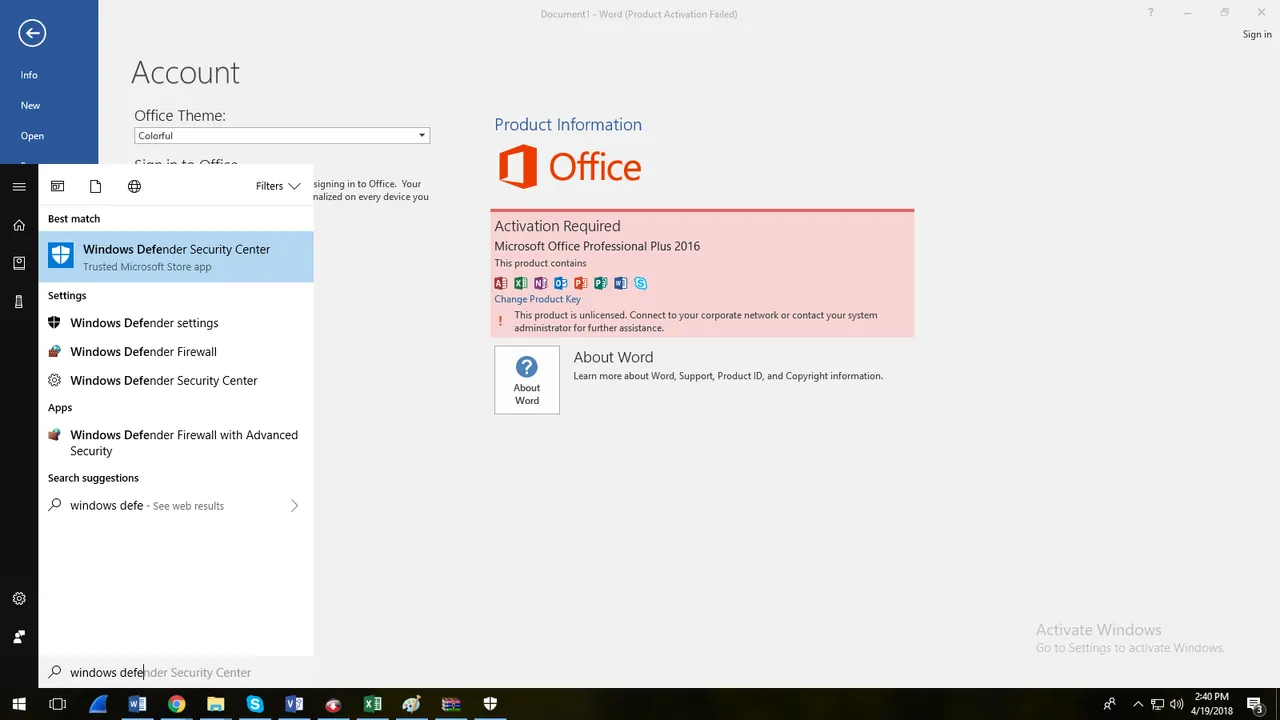
Task: Open the Paint palette app on taskbar
Action: click(411, 704)
